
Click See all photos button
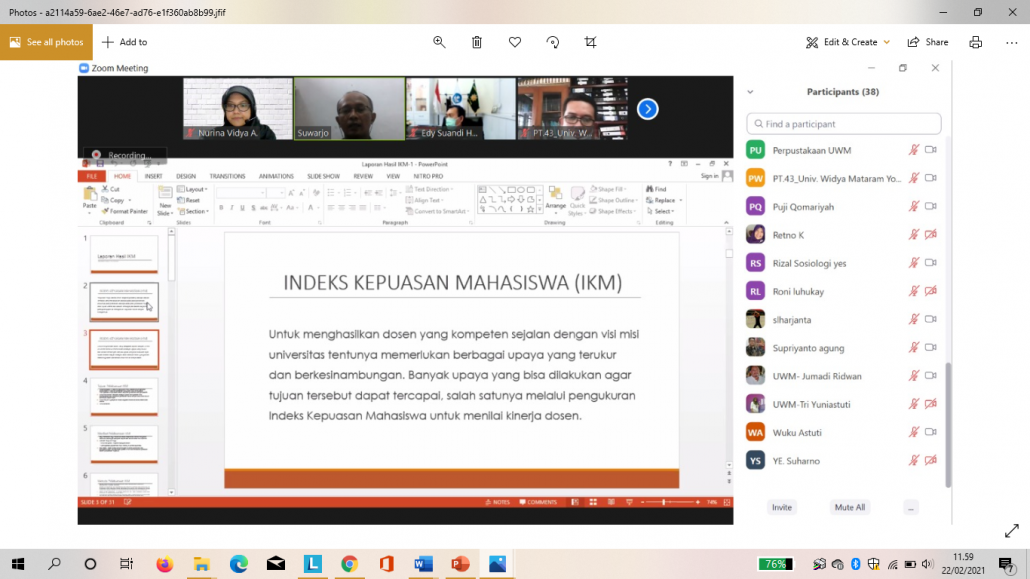tap(47, 42)
